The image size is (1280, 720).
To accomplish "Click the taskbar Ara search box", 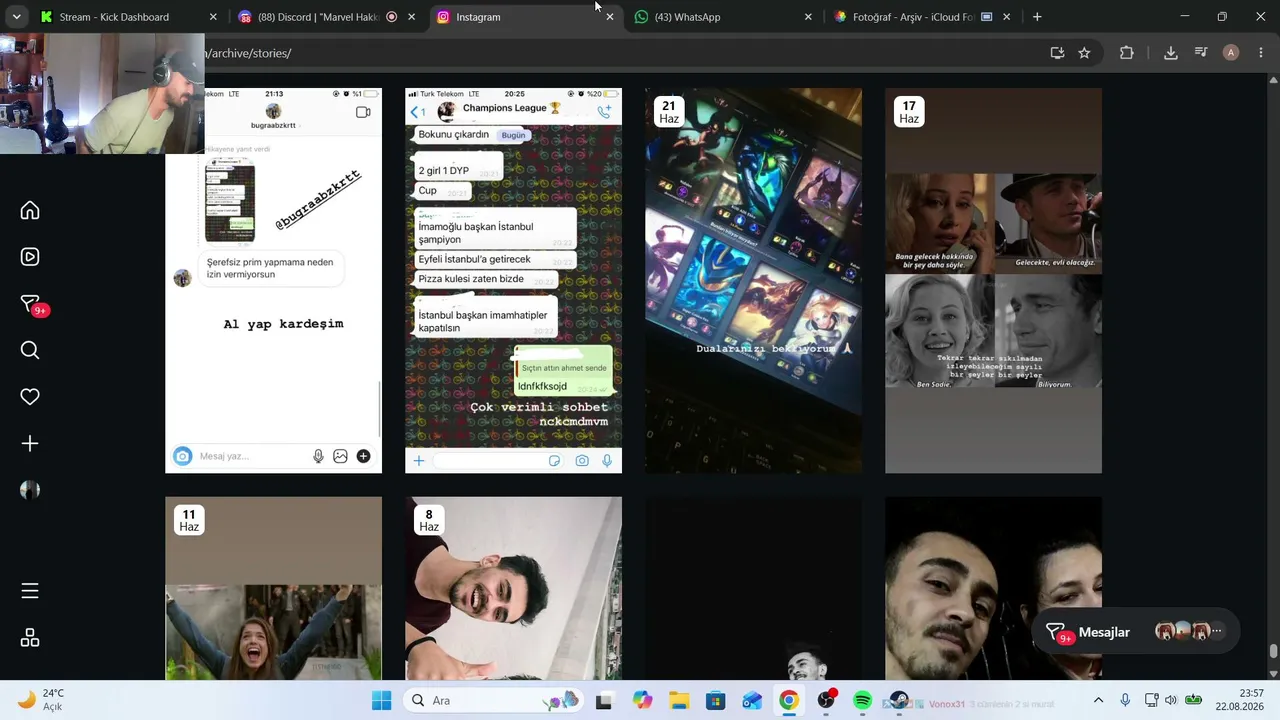I will pyautogui.click(x=494, y=701).
